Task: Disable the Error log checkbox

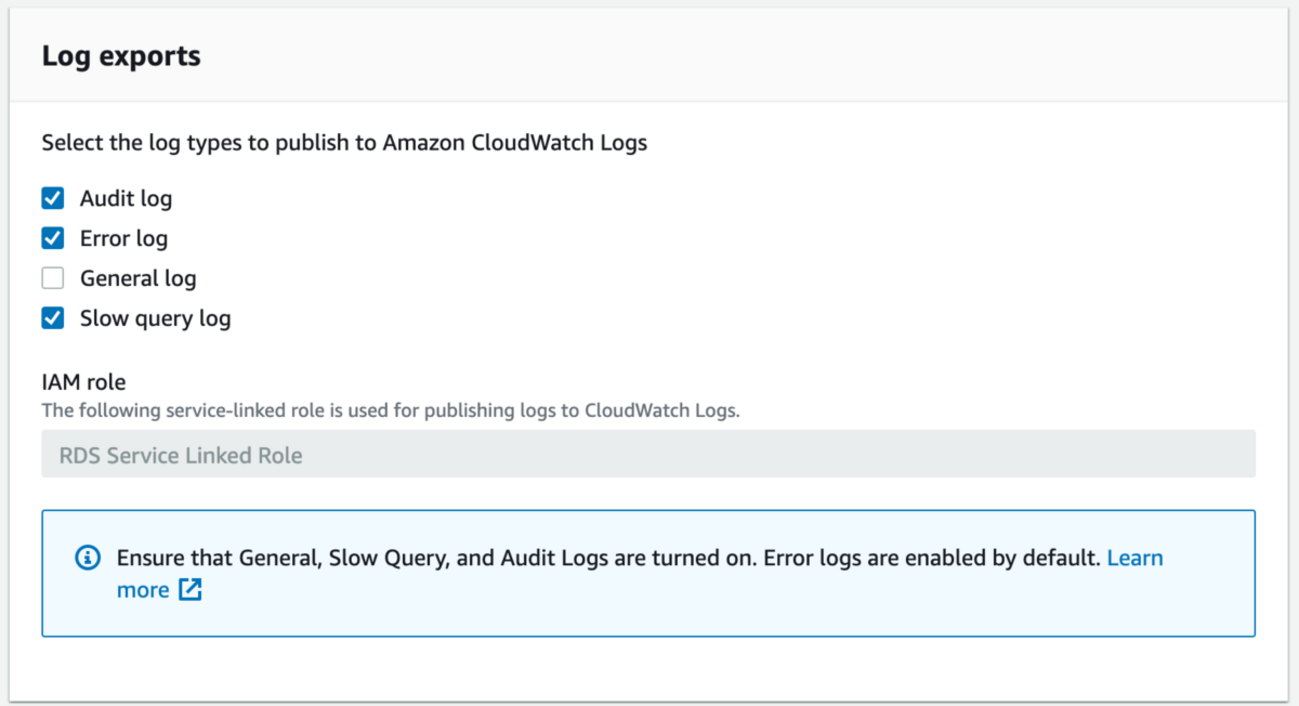Action: point(53,238)
